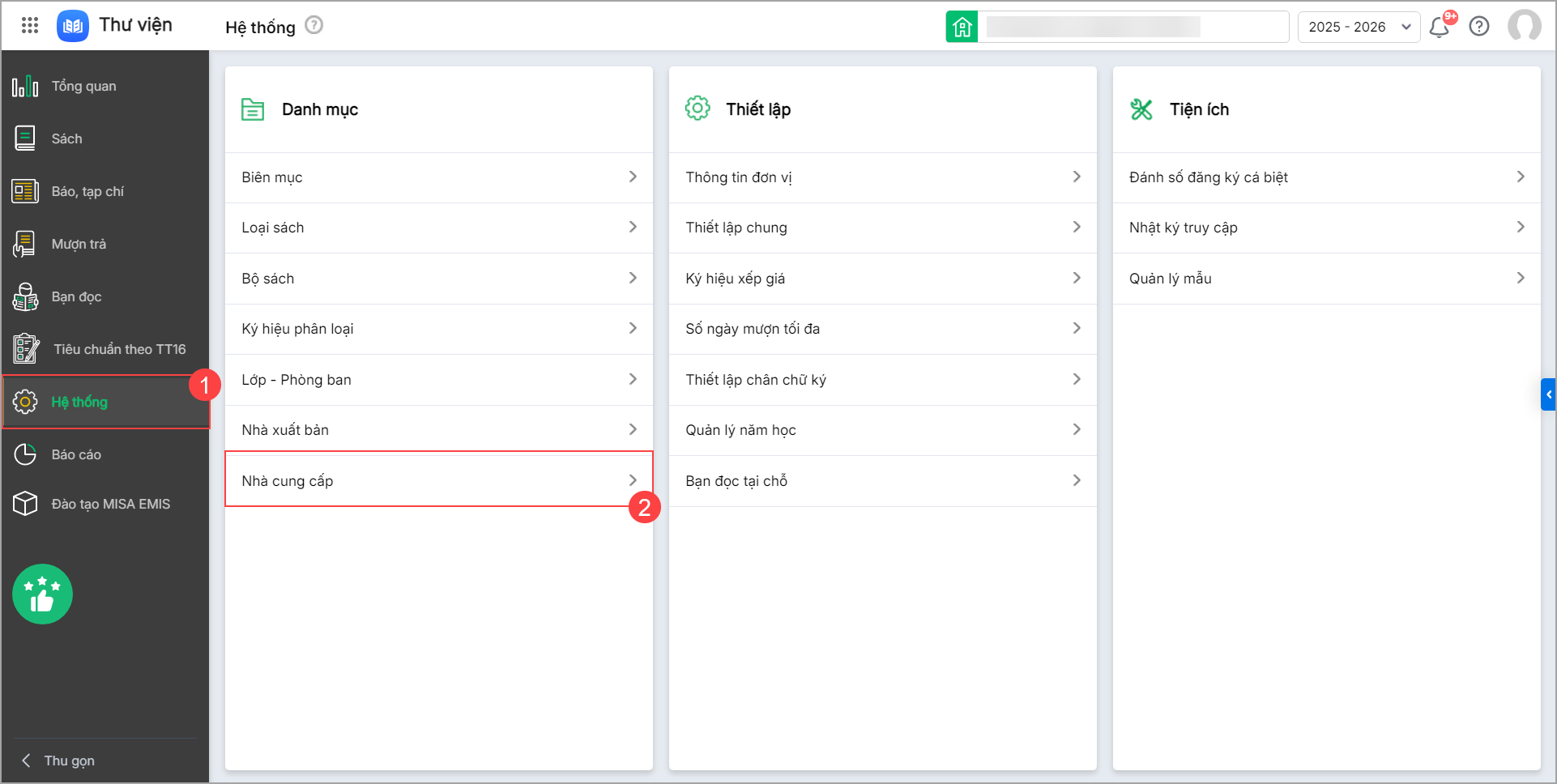Open the Báo cáo pie chart icon
1557x784 pixels.
[x=25, y=454]
